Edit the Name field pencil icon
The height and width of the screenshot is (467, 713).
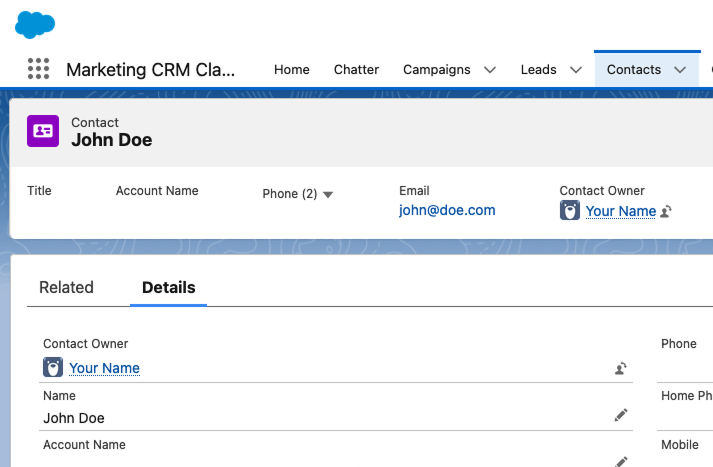pos(621,415)
